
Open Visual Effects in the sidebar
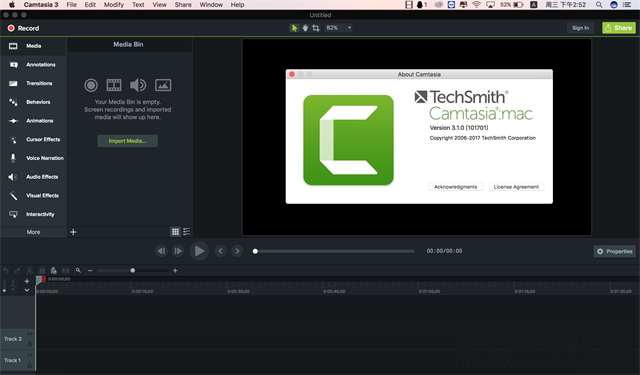pyautogui.click(x=33, y=195)
